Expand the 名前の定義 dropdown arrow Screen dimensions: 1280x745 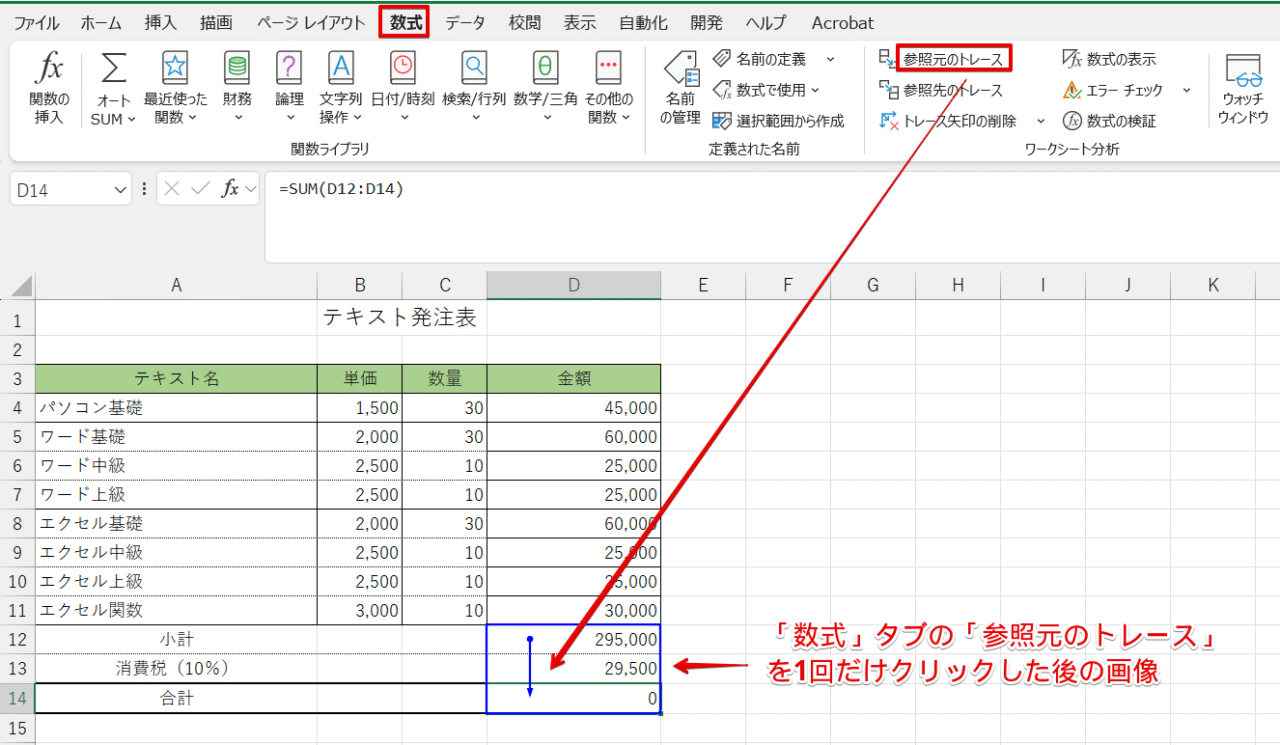pos(828,59)
